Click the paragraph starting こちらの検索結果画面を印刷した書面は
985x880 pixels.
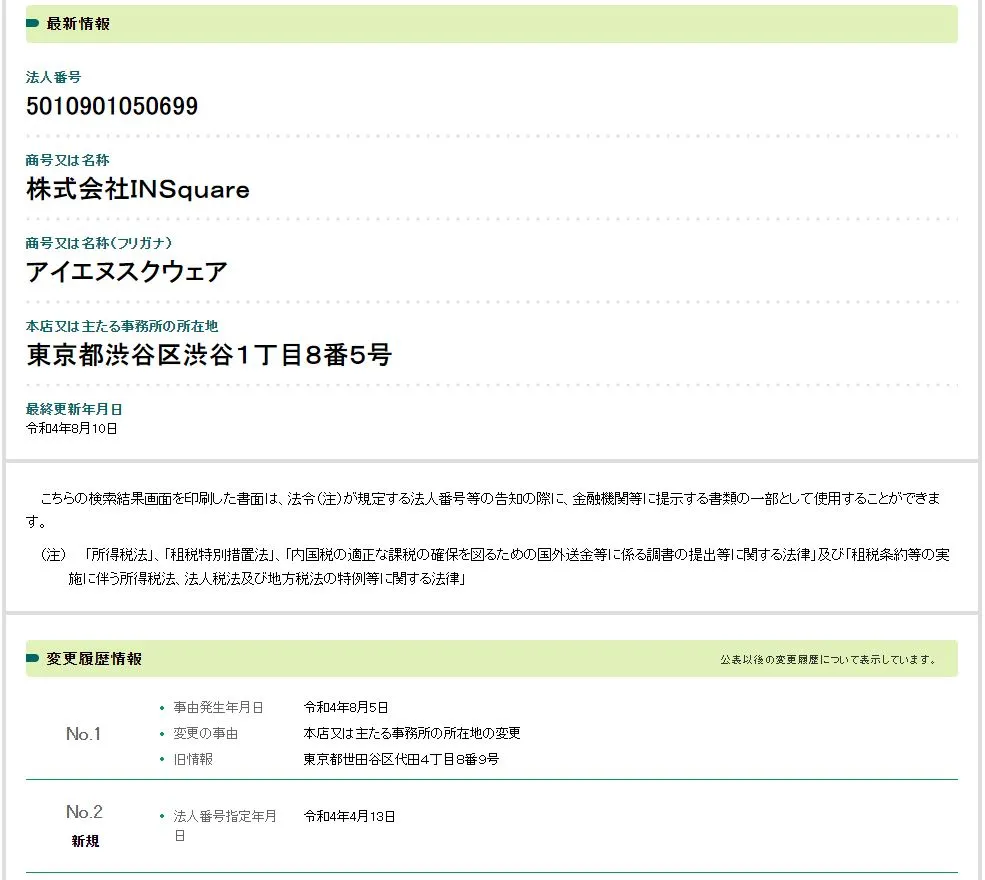tap(484, 509)
